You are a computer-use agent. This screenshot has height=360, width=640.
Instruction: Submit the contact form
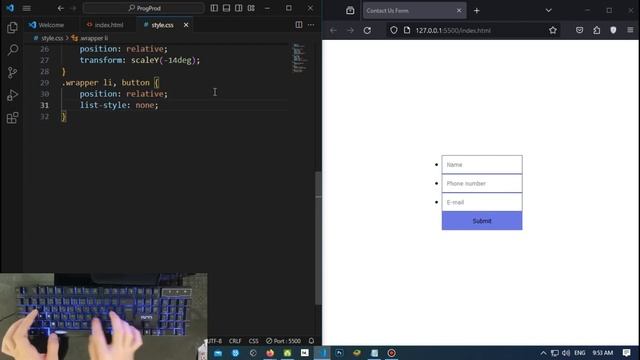click(x=482, y=221)
